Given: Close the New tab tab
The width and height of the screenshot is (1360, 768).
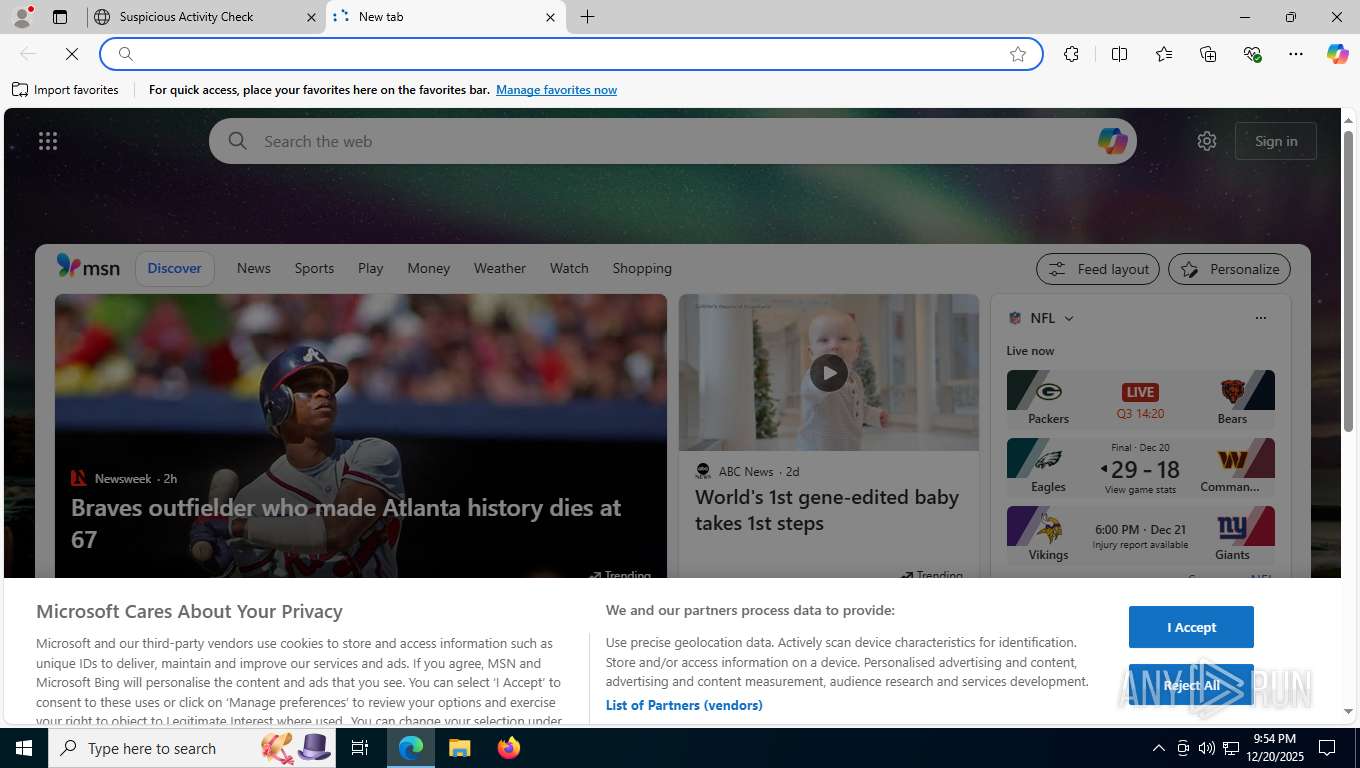Looking at the screenshot, I should click(x=550, y=17).
